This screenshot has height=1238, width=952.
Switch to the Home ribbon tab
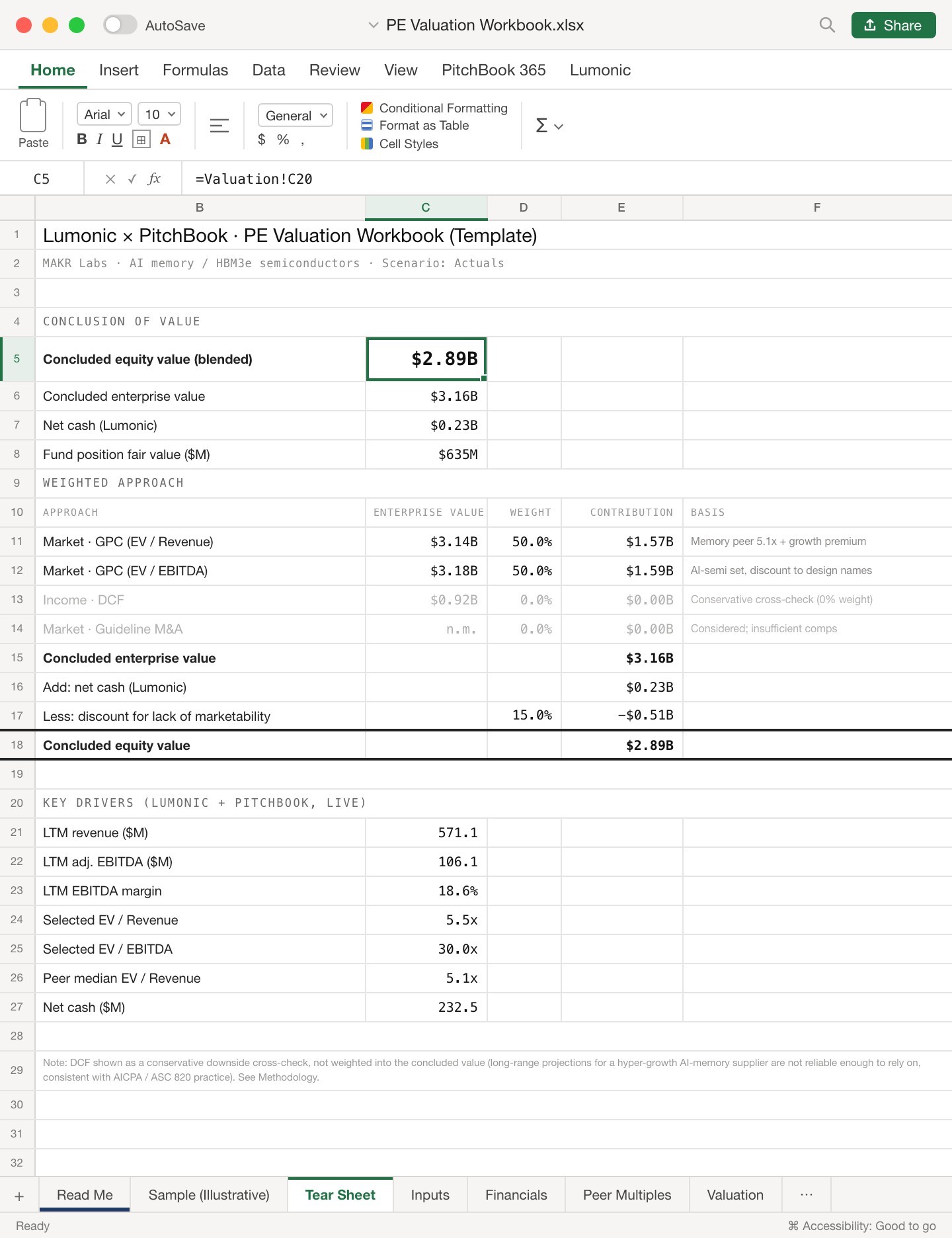[53, 70]
